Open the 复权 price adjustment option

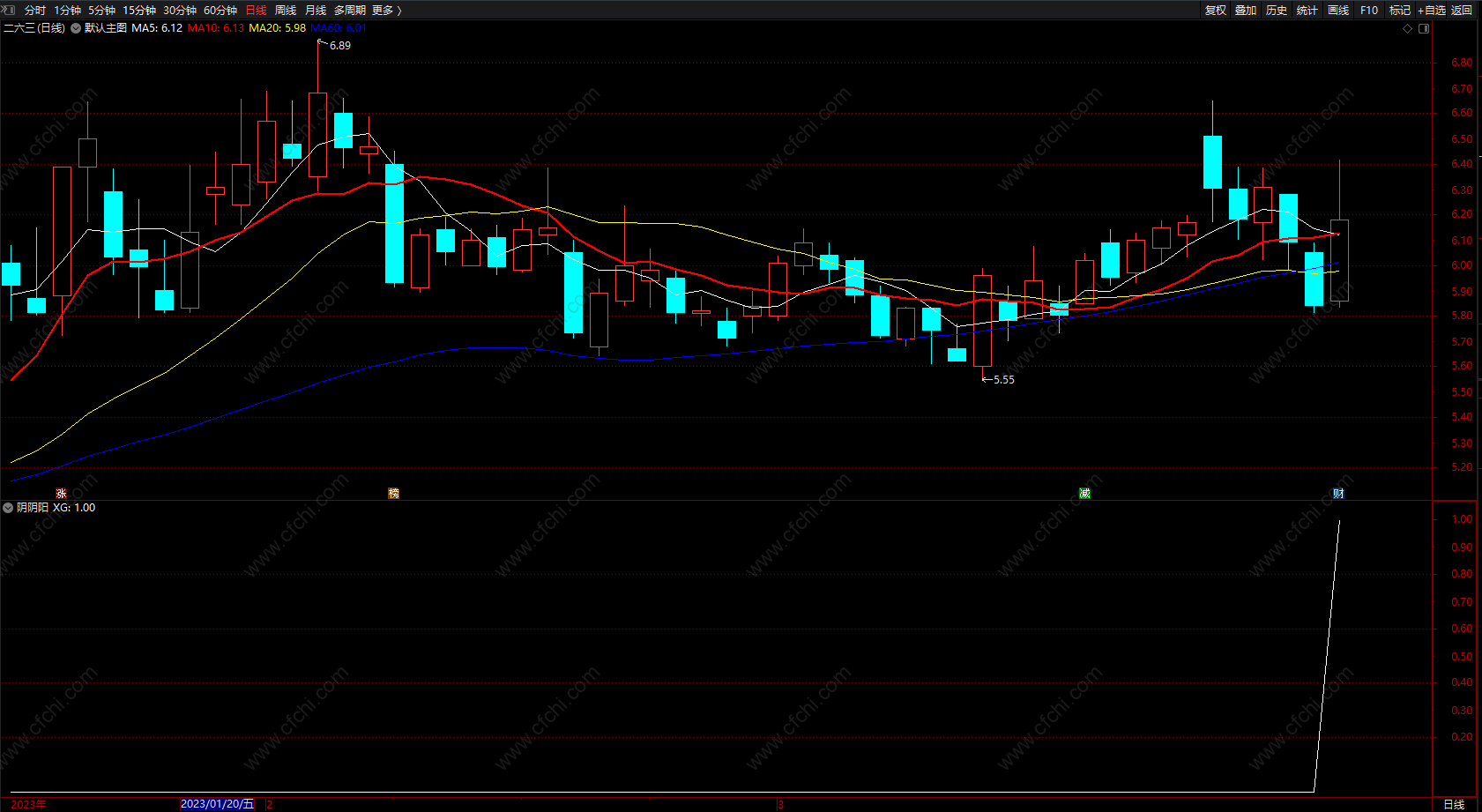pos(1216,11)
